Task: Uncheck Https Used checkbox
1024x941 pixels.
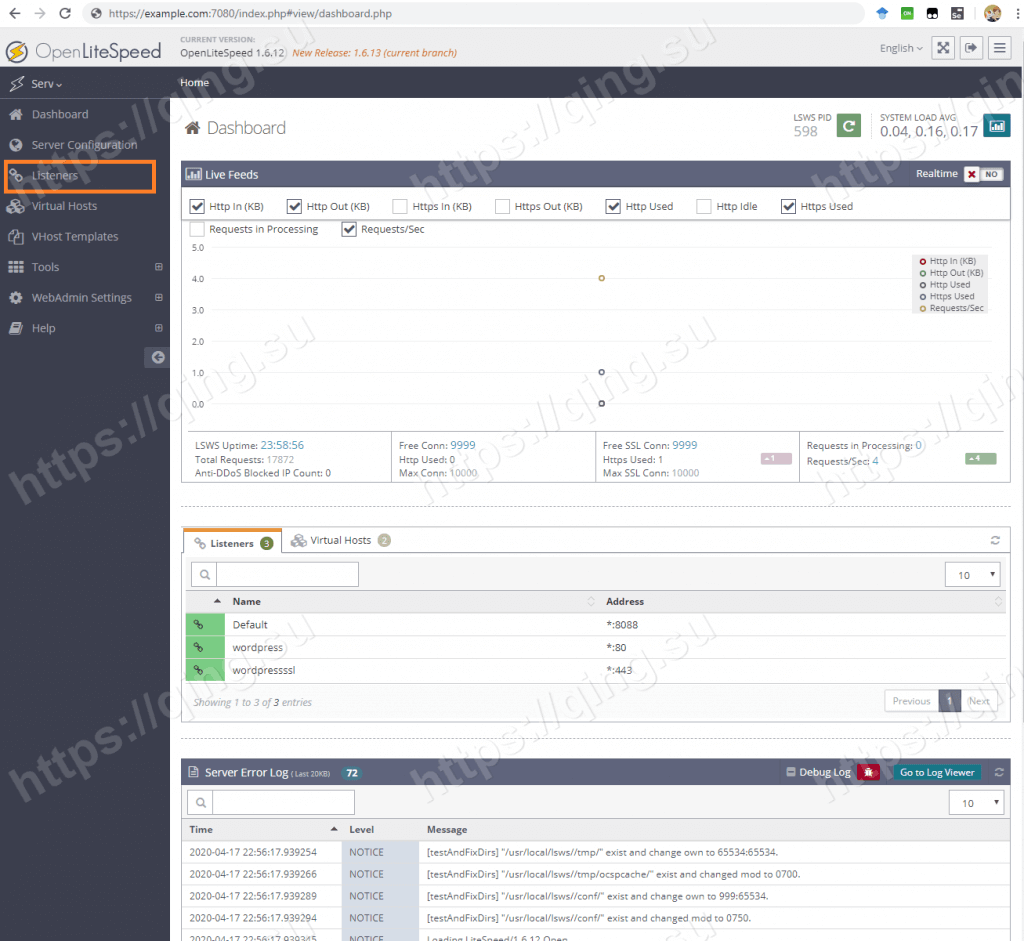Action: (788, 206)
